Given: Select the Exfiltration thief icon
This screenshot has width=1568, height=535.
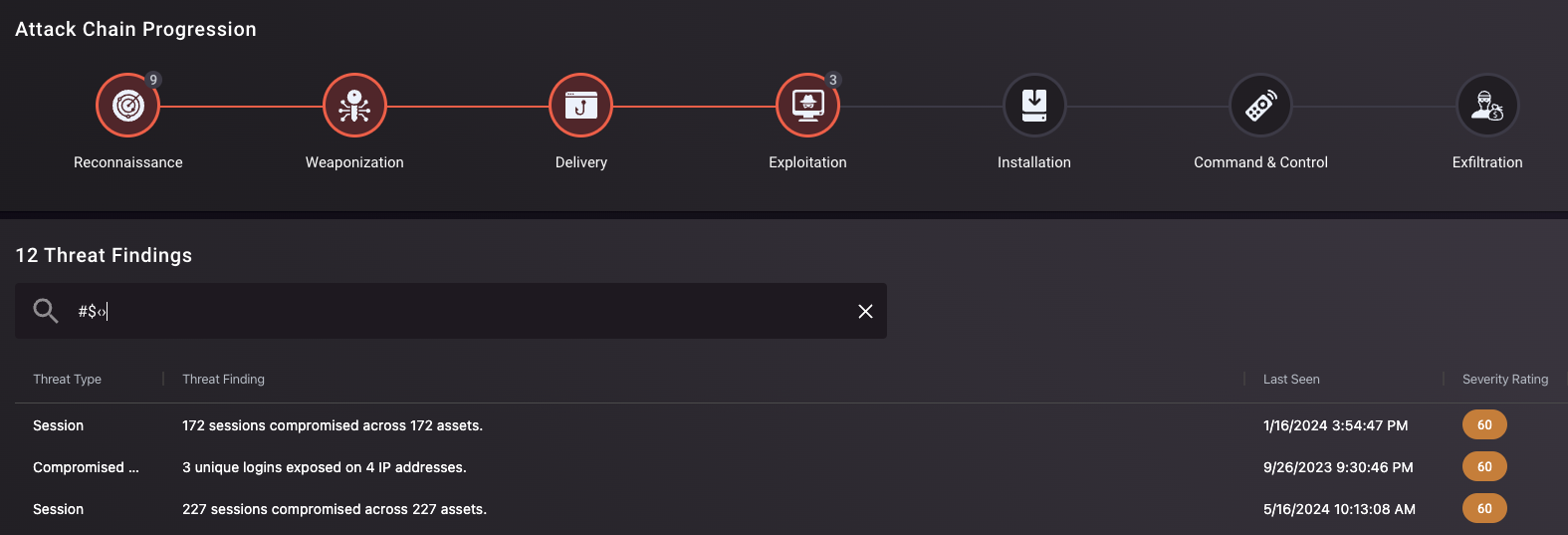Looking at the screenshot, I should pos(1487,106).
